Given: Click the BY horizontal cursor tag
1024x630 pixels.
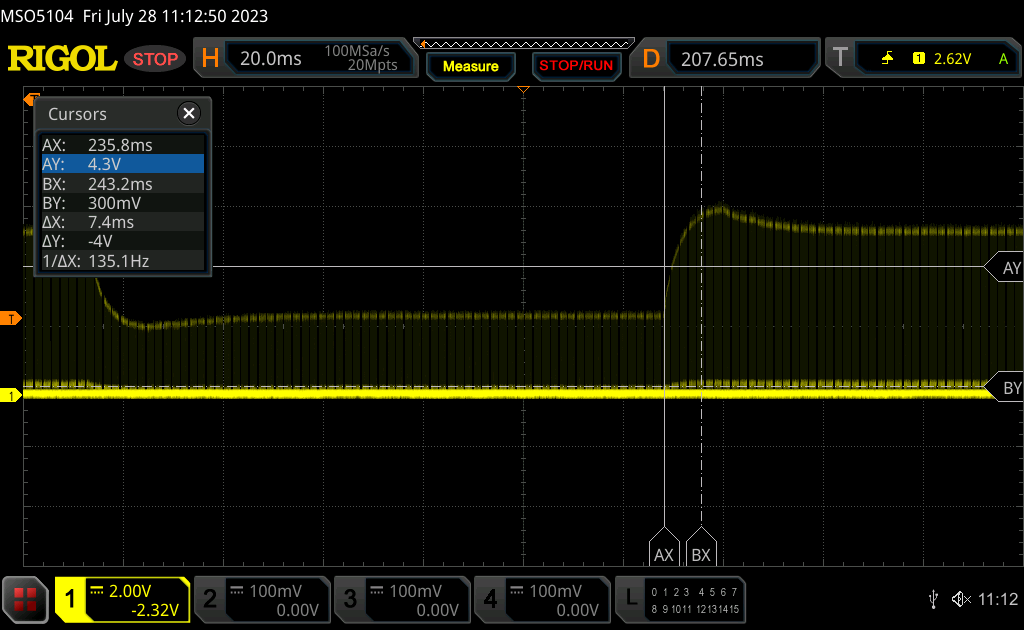Looking at the screenshot, I should (x=1006, y=388).
